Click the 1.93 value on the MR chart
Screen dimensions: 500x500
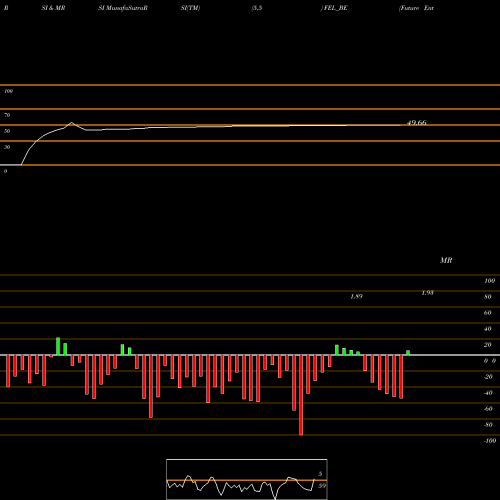coord(427,293)
